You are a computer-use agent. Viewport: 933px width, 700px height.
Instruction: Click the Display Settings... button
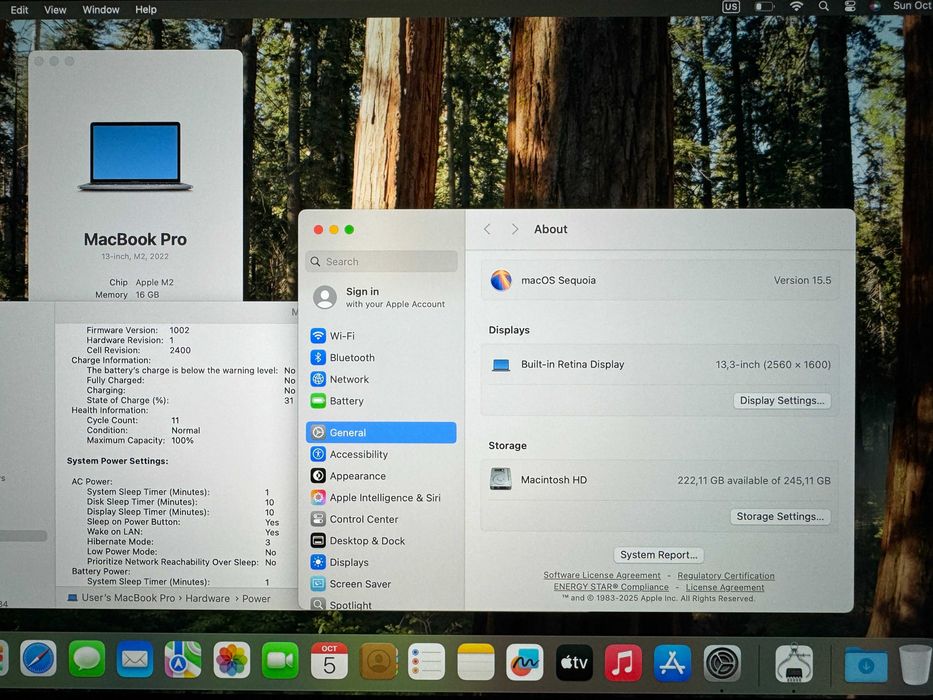782,401
